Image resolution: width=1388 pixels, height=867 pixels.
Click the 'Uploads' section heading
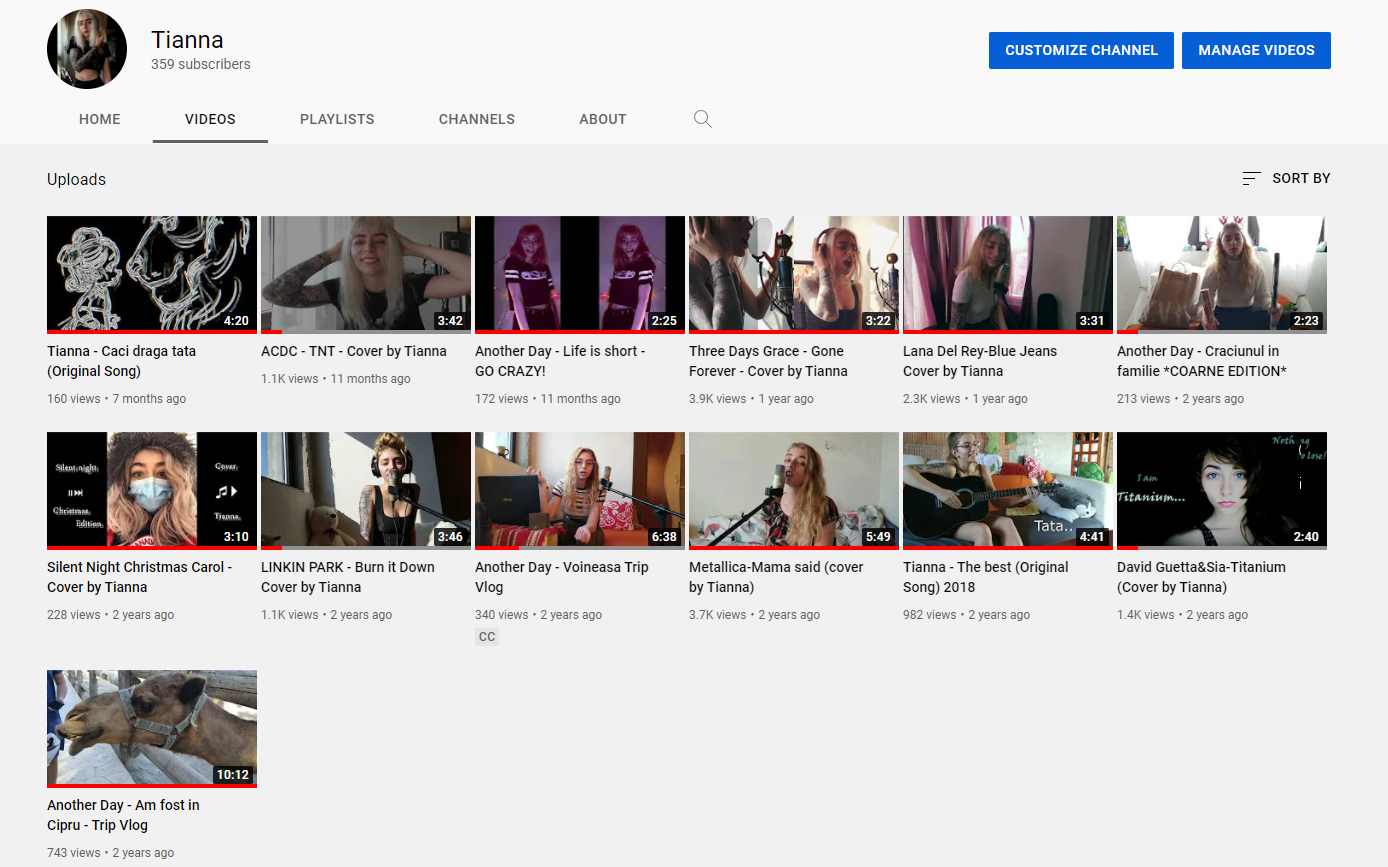click(76, 179)
